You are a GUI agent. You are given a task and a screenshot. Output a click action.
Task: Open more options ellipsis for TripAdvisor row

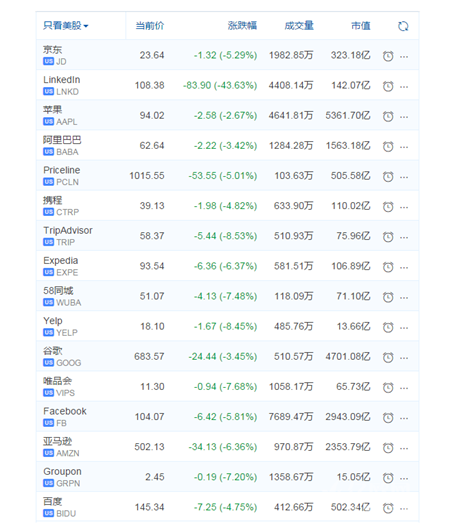[x=404, y=237]
